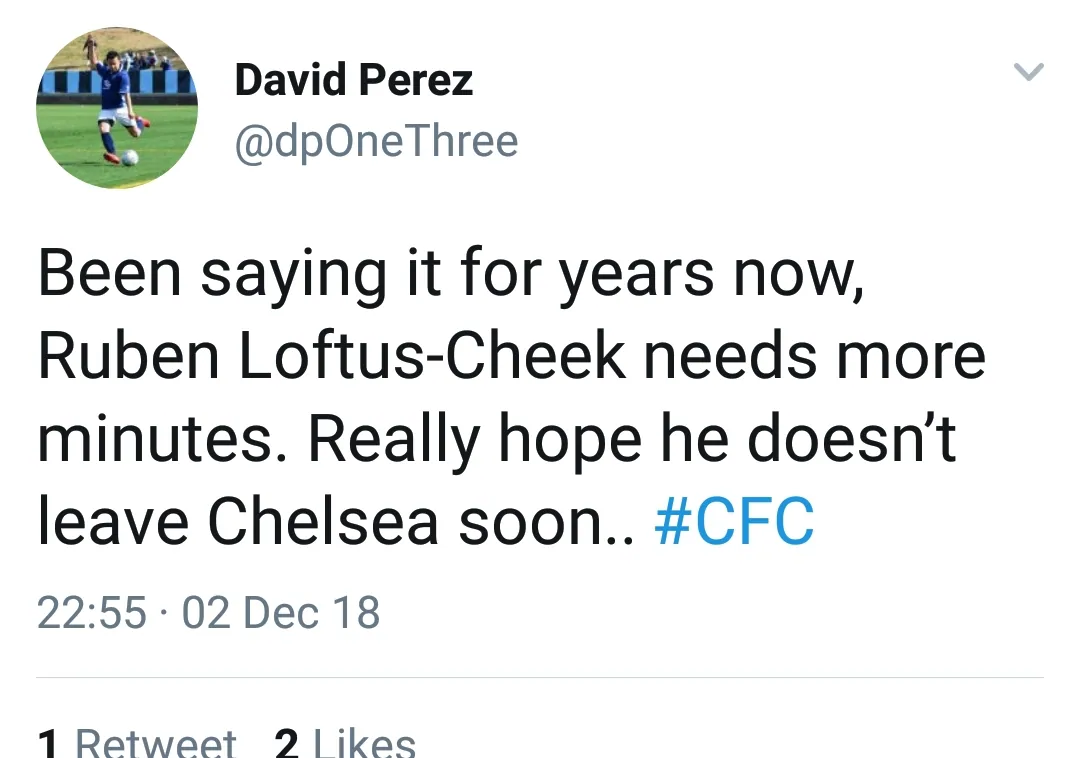
Task: Click the likes count number 2
Action: pyautogui.click(x=287, y=743)
